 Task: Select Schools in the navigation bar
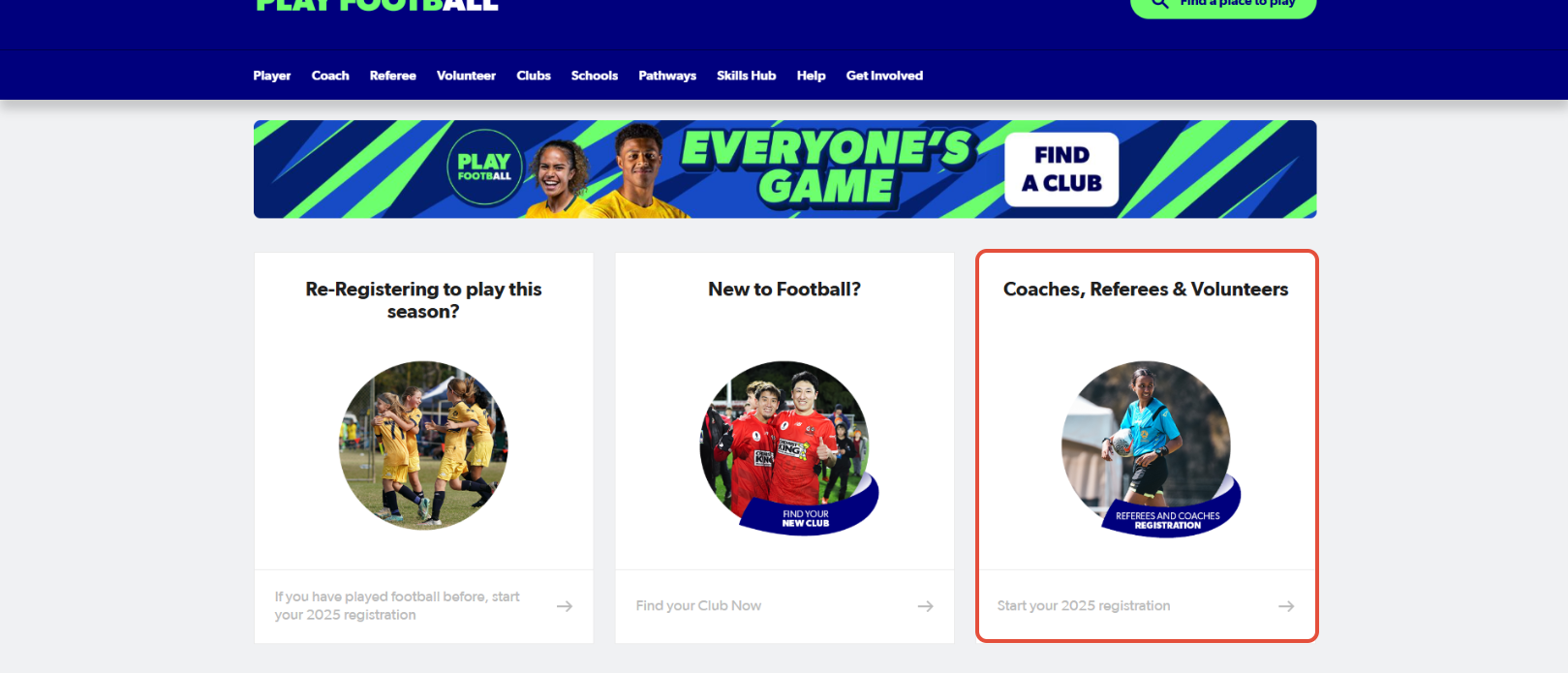point(595,76)
